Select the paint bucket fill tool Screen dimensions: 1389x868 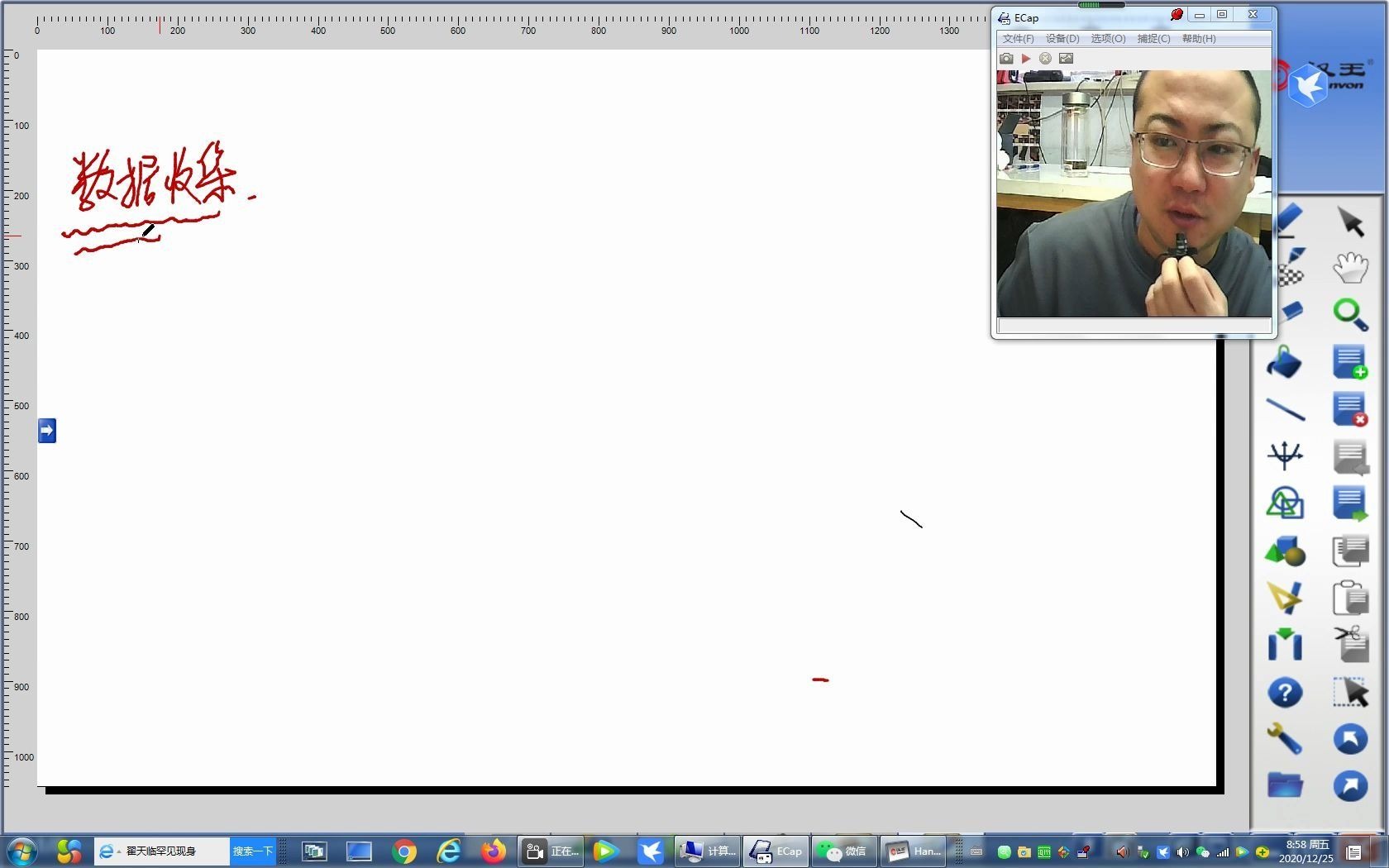(1285, 362)
